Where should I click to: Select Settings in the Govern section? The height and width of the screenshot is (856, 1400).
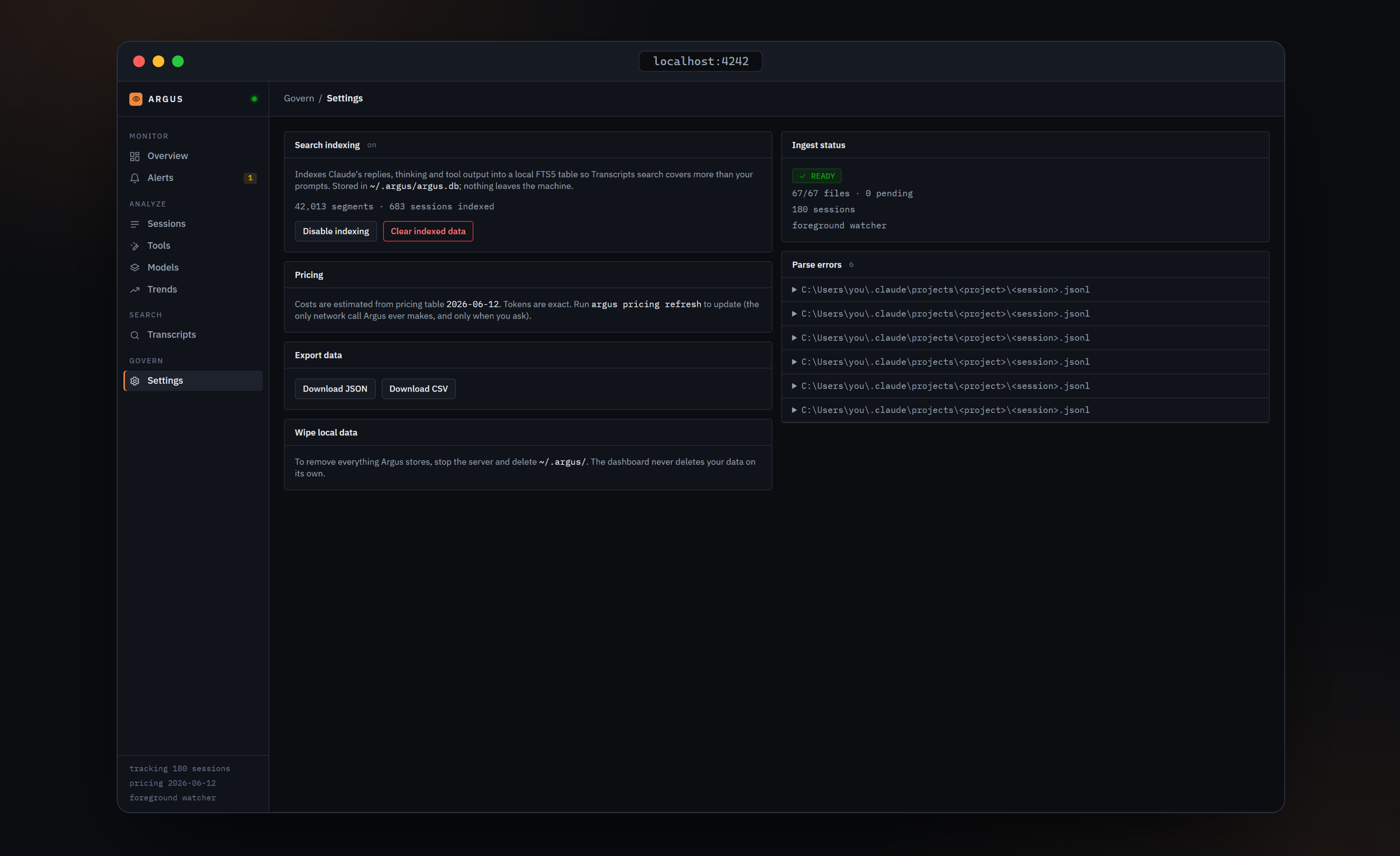tap(192, 381)
